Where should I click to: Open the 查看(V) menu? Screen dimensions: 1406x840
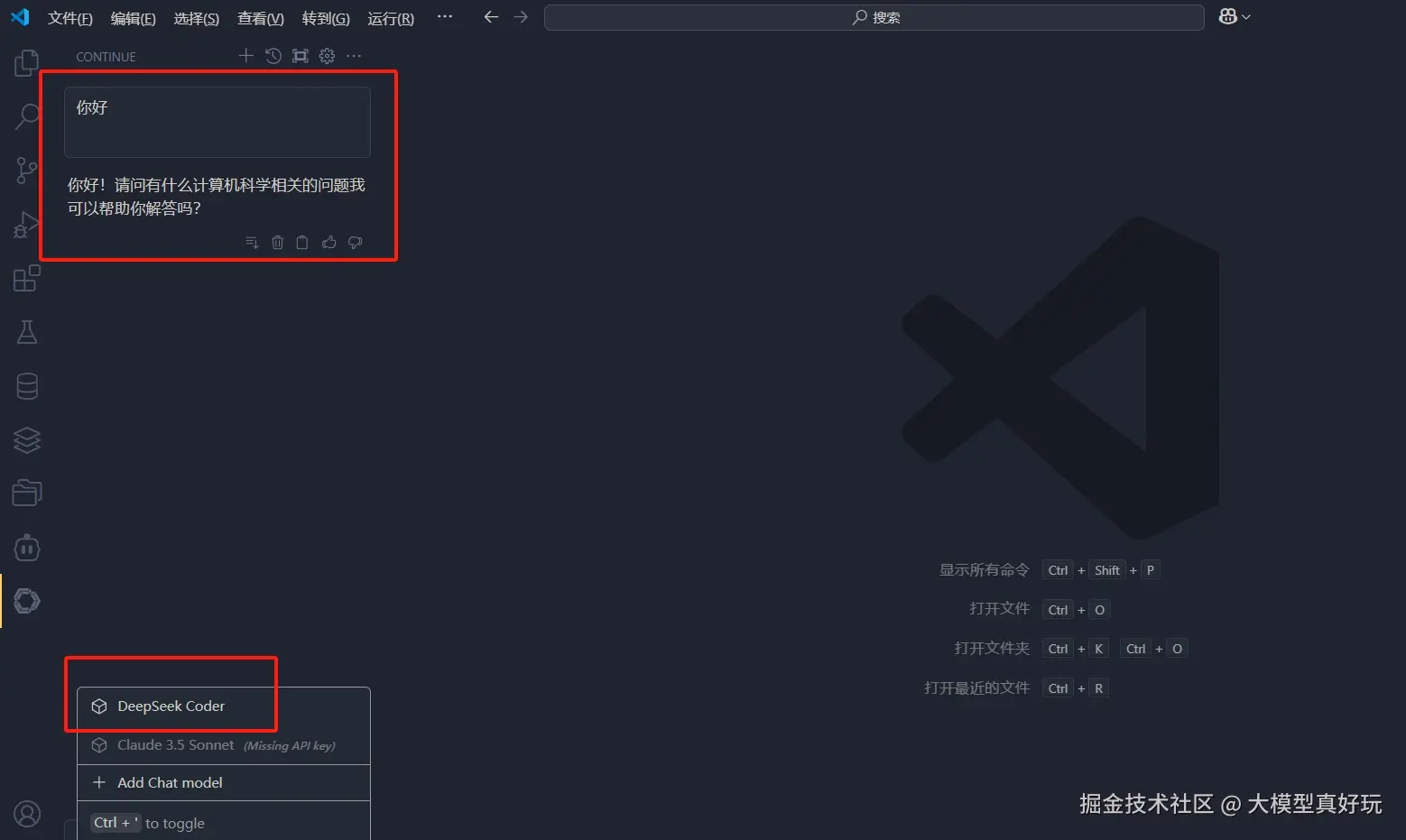261,18
